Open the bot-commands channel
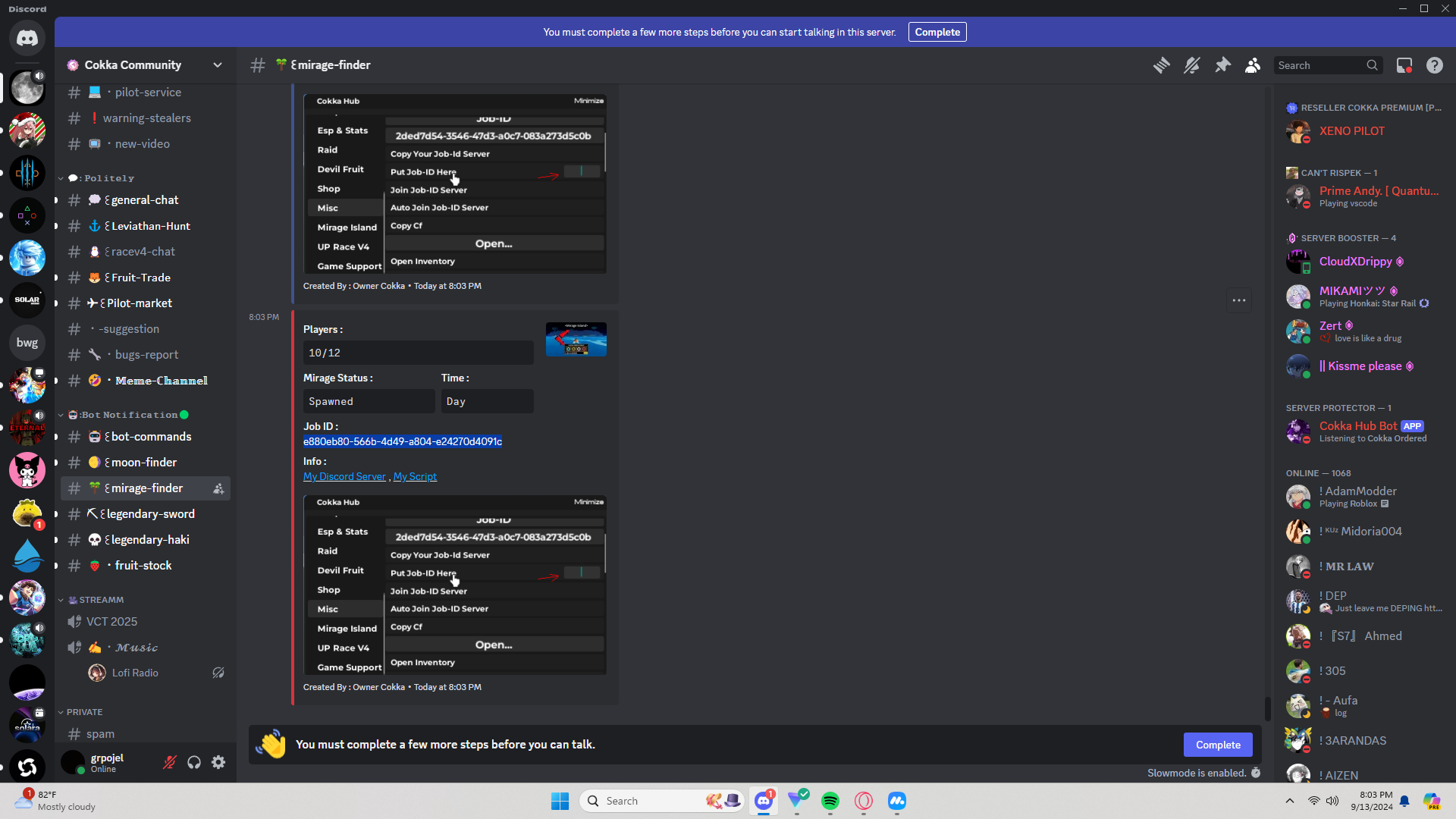The width and height of the screenshot is (1456, 819). 146,437
